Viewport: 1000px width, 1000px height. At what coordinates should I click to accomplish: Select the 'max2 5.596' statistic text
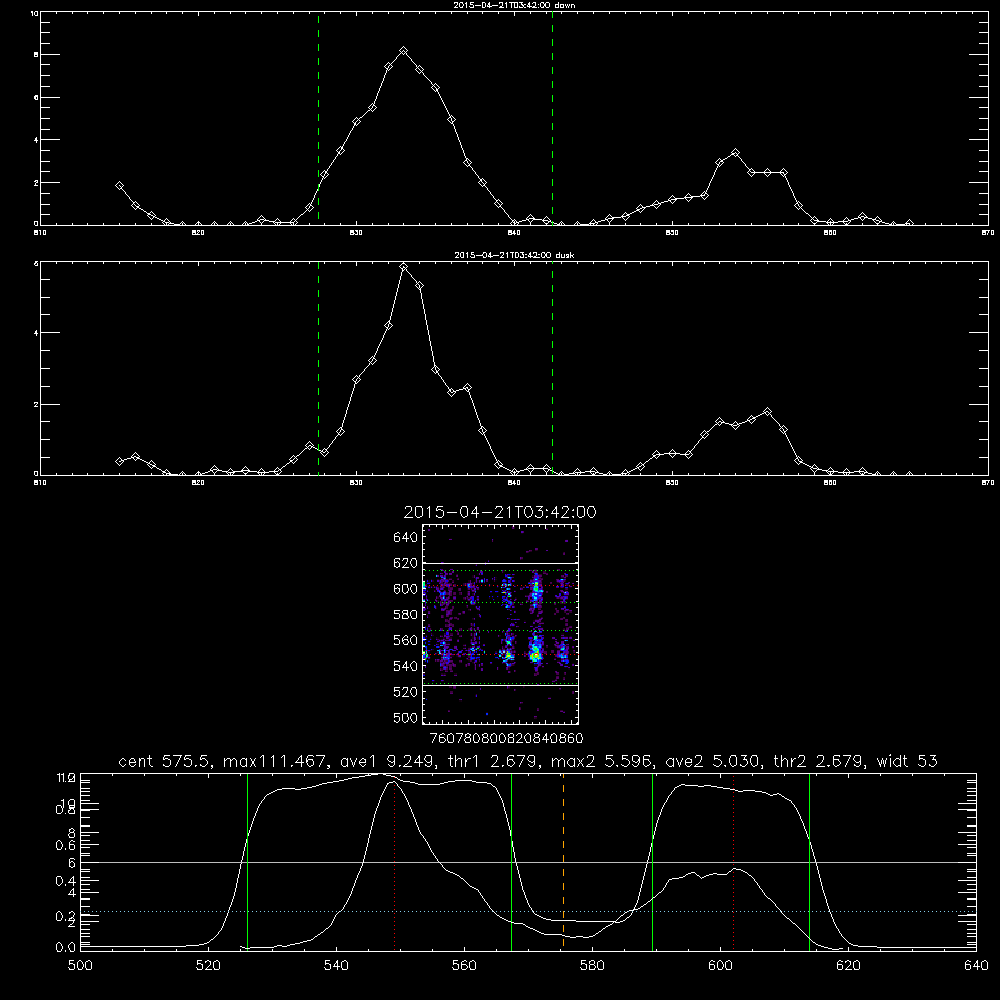point(599,761)
